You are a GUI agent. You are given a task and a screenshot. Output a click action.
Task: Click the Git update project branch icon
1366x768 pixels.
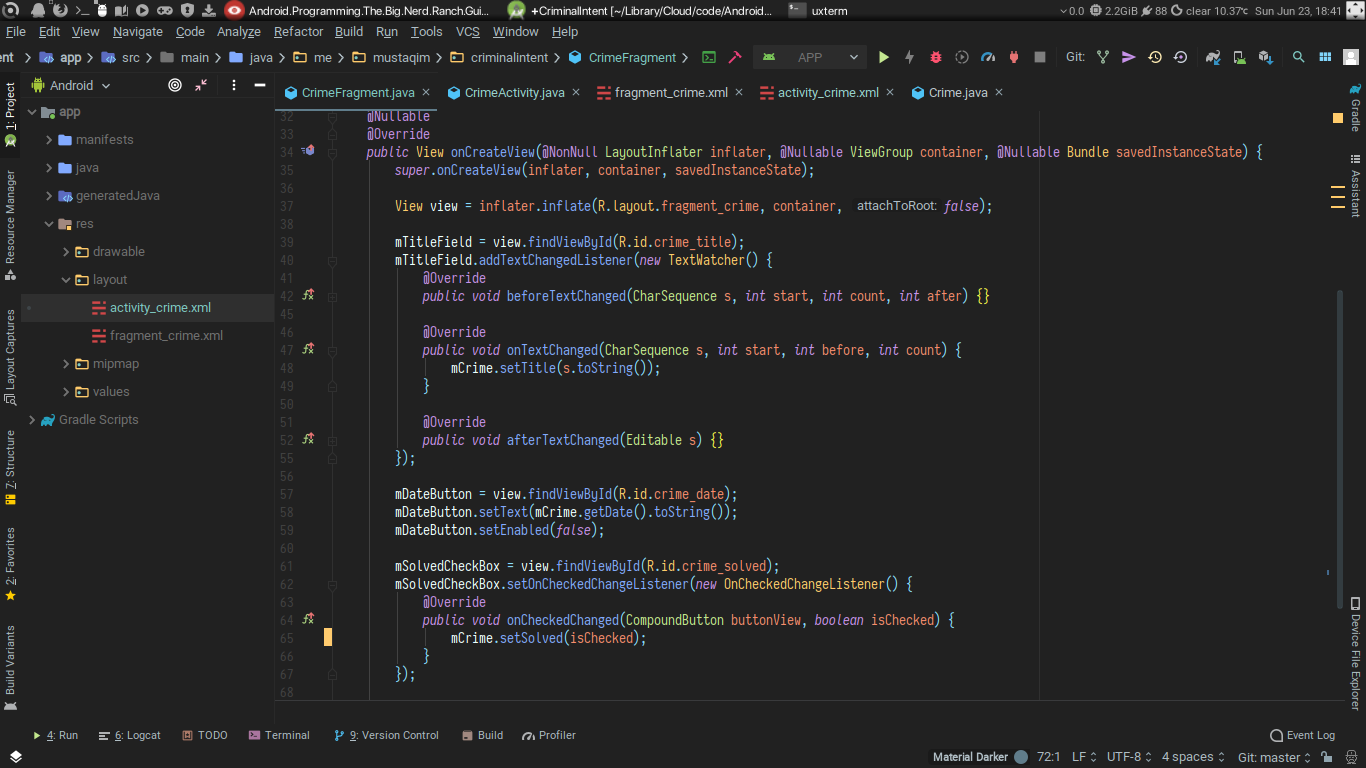tap(1103, 58)
